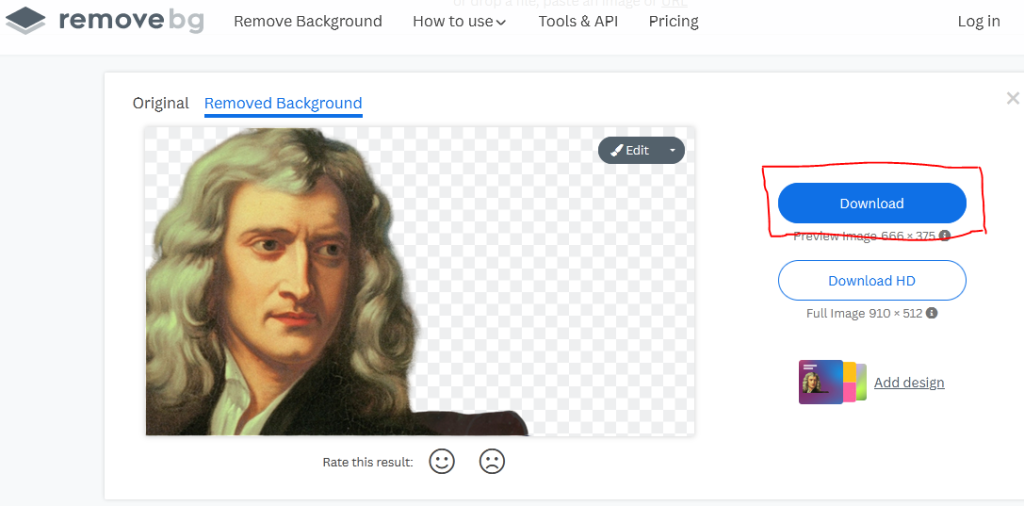Open the How to use dropdown
The height and width of the screenshot is (506, 1024).
tap(459, 21)
